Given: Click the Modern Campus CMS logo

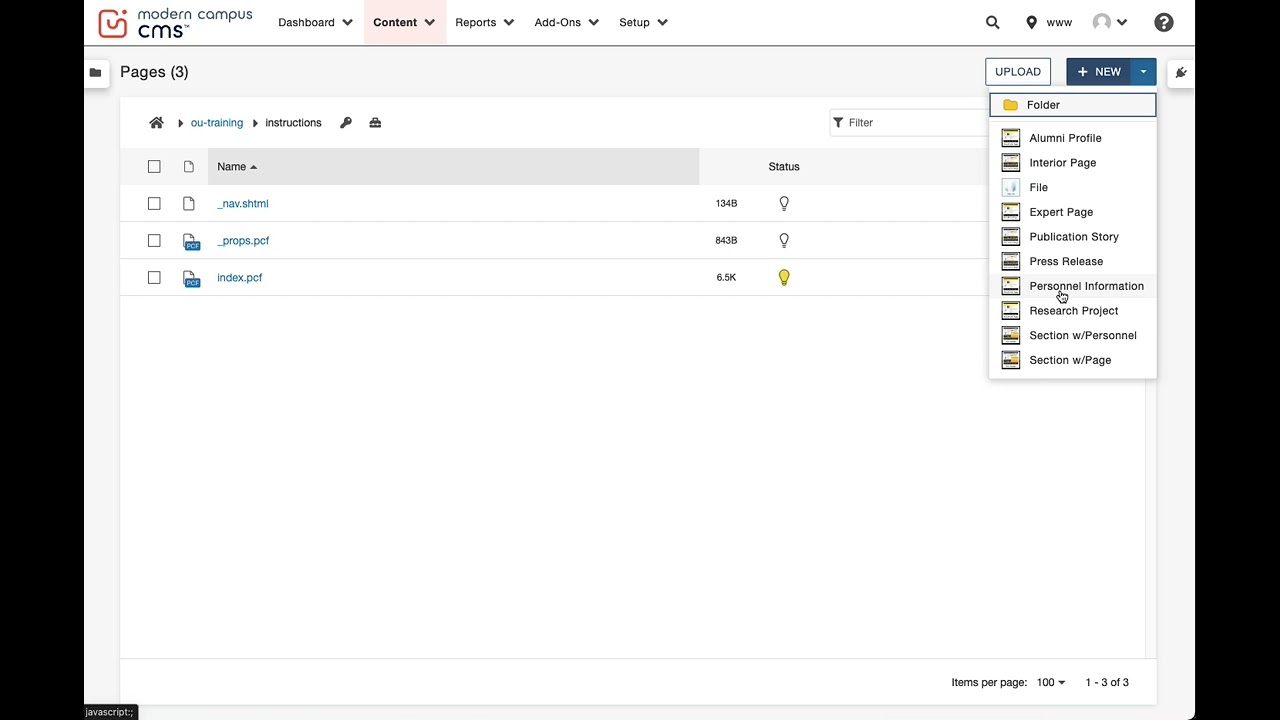Looking at the screenshot, I should (175, 22).
